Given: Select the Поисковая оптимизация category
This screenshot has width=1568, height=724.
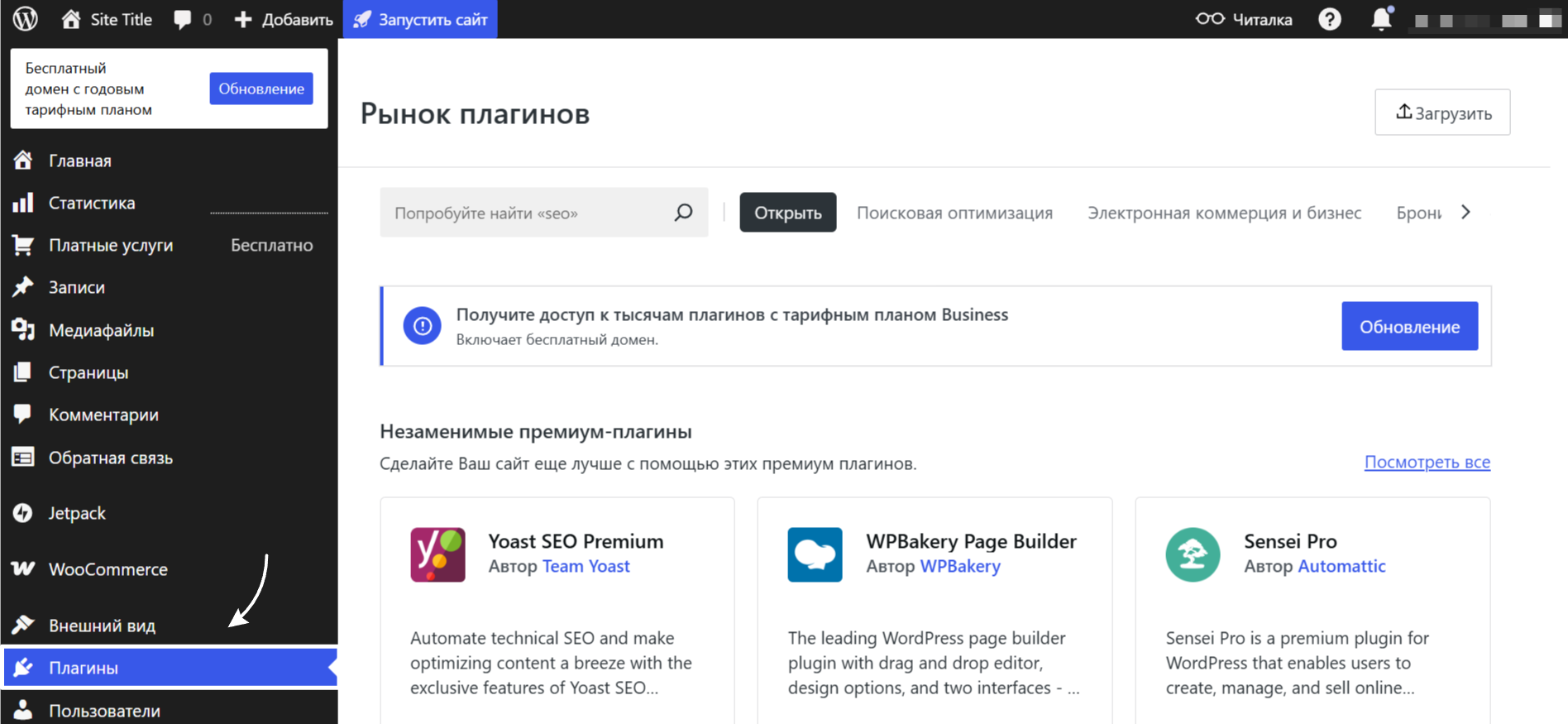Looking at the screenshot, I should 954,213.
